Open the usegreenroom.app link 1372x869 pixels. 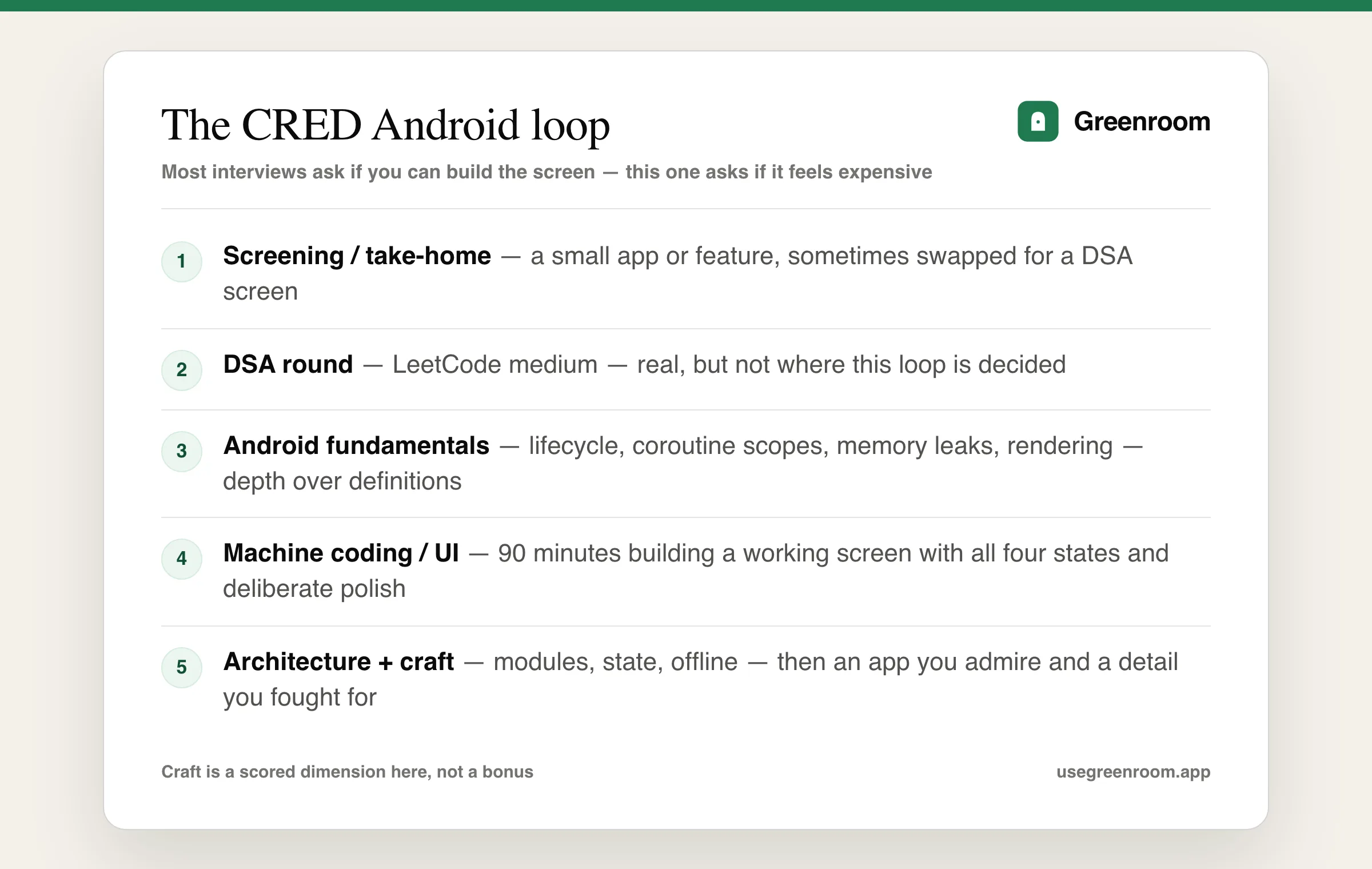pyautogui.click(x=1133, y=772)
